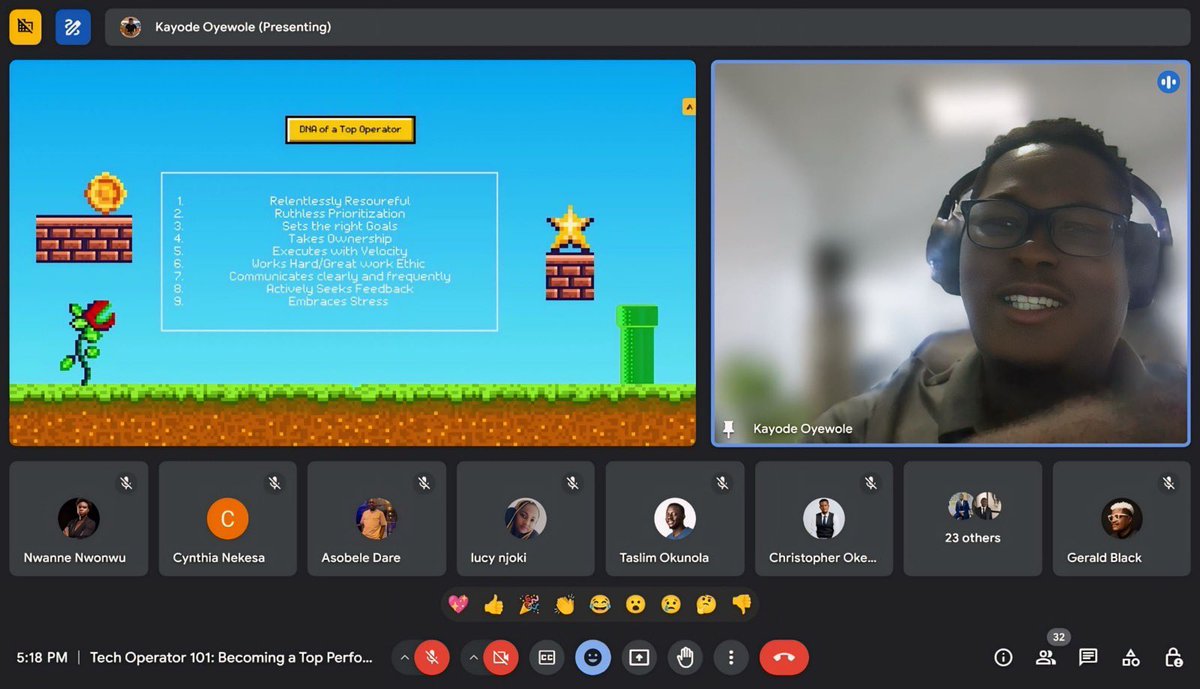Click muted mic icon on Asobele Dare
1200x689 pixels.
424,483
